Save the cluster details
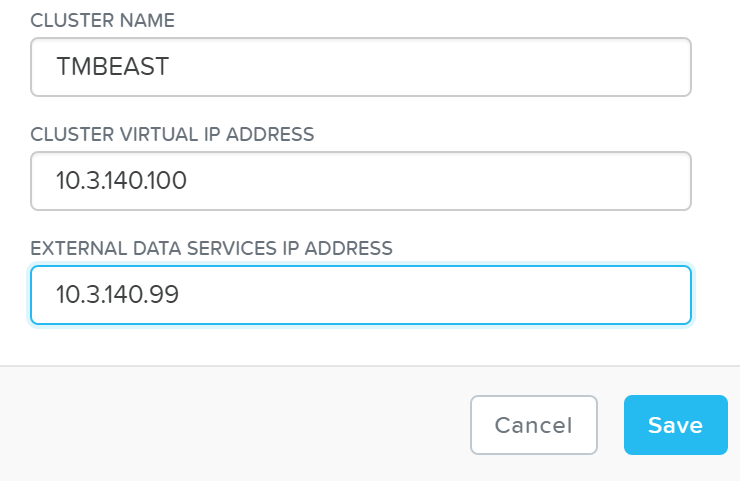Image resolution: width=740 pixels, height=481 pixels. pos(675,425)
